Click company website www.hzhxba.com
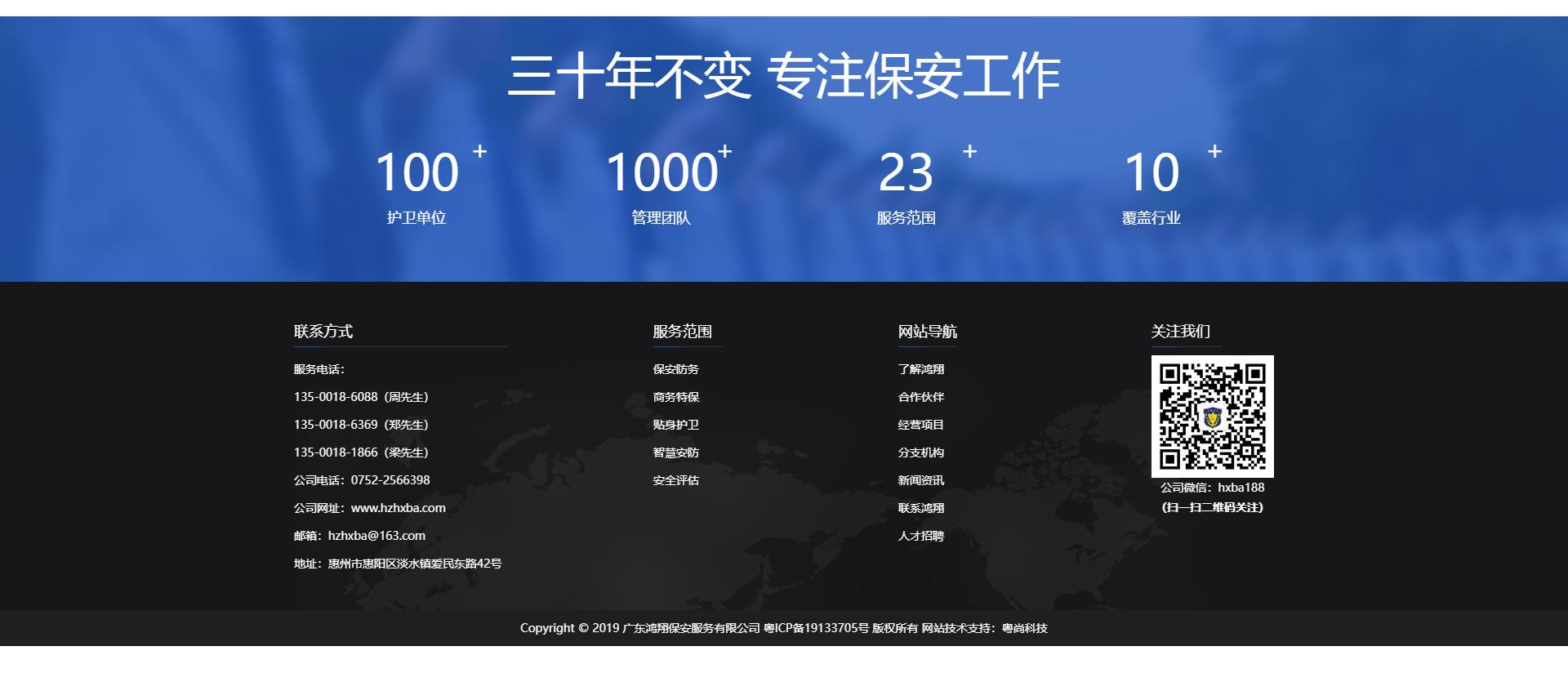The width and height of the screenshot is (1568, 682). [399, 508]
